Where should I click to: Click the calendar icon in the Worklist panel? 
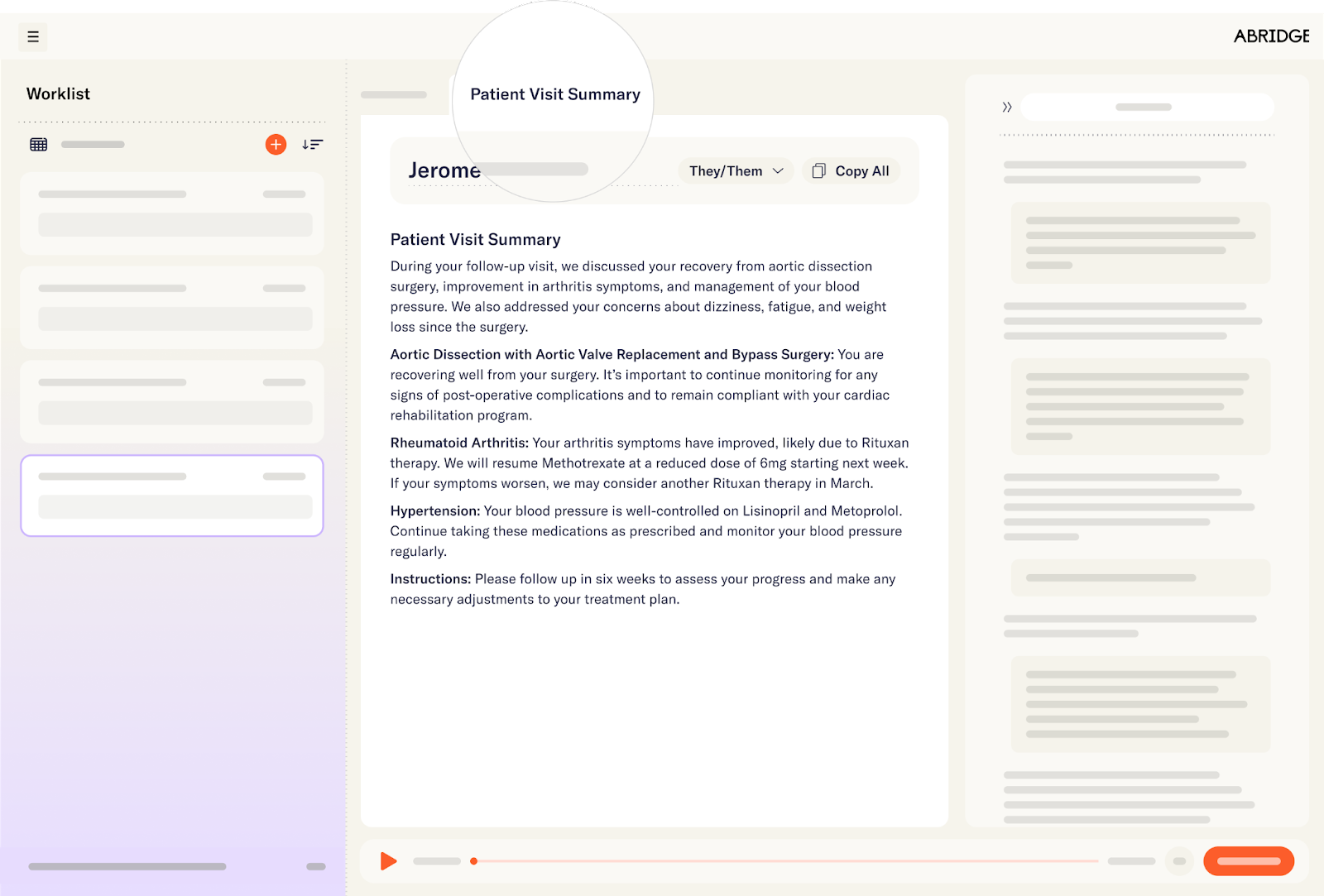[38, 144]
